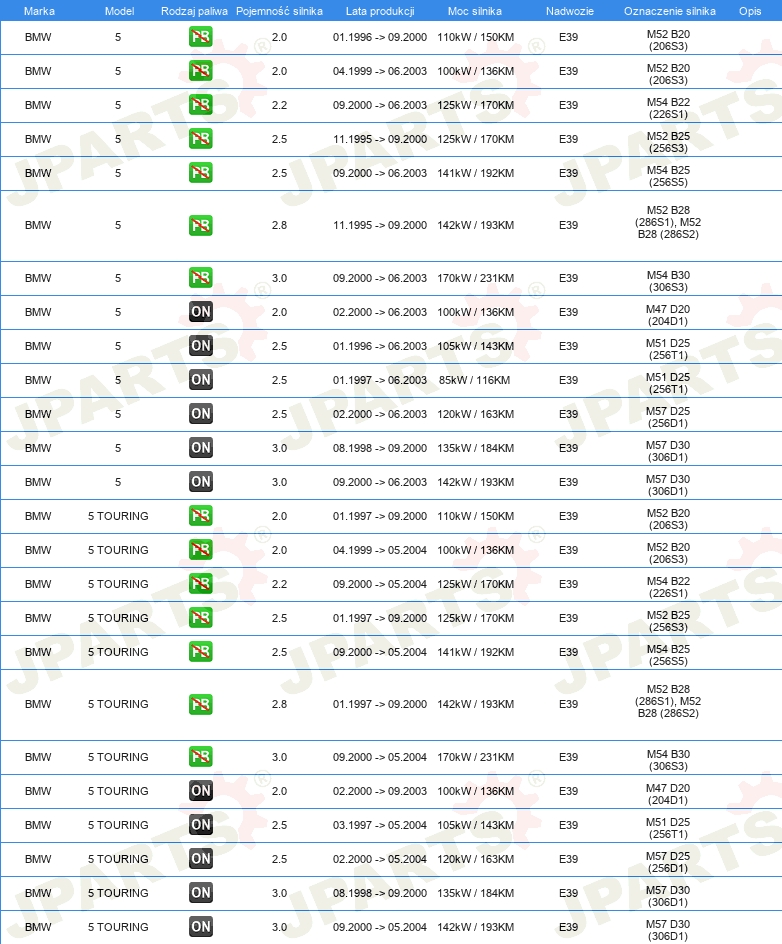Select M54 B22 (226S1) in 09.2000 -> 06.2003 row

coord(668,108)
